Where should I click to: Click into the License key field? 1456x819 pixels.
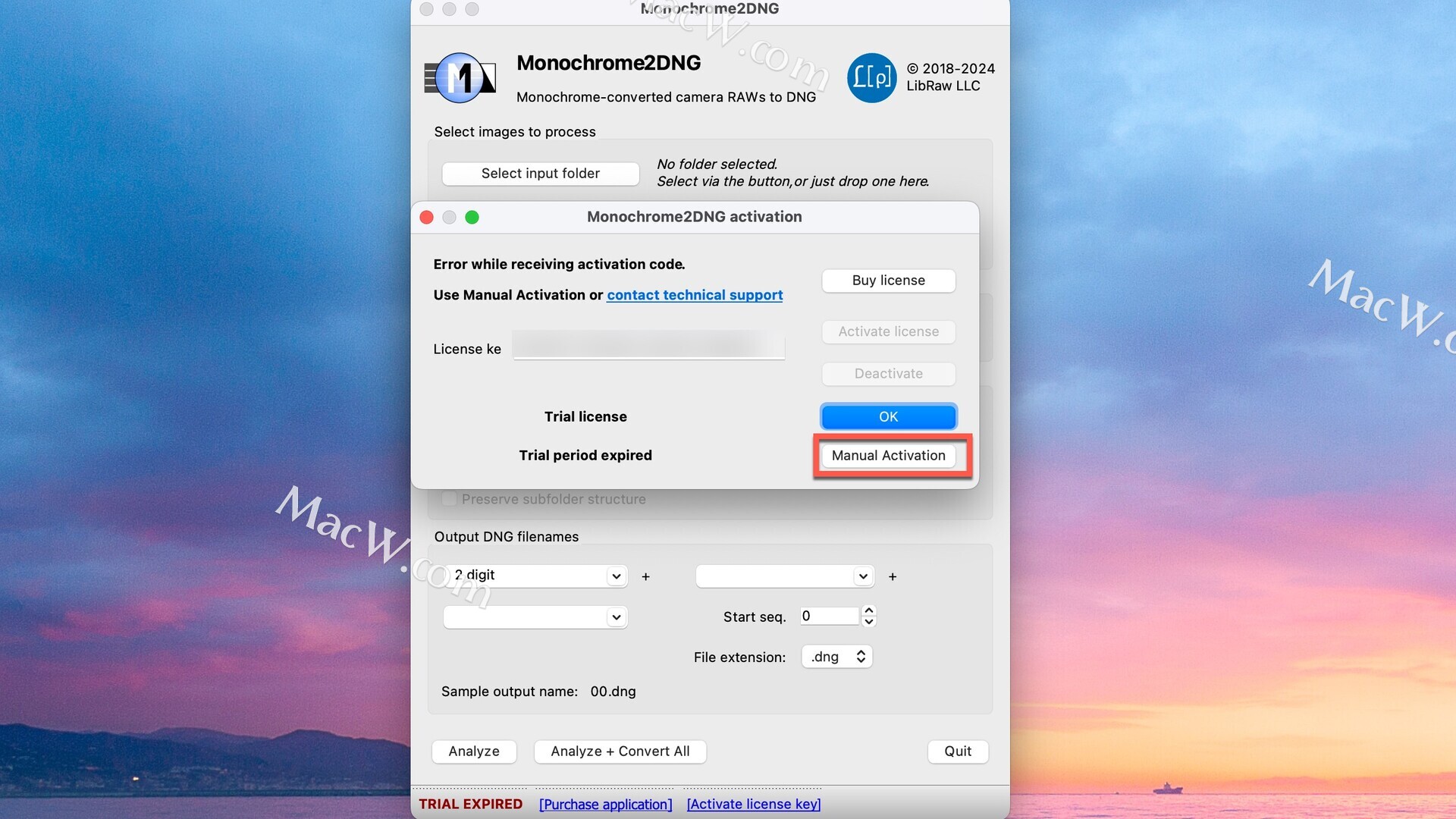[x=648, y=346]
